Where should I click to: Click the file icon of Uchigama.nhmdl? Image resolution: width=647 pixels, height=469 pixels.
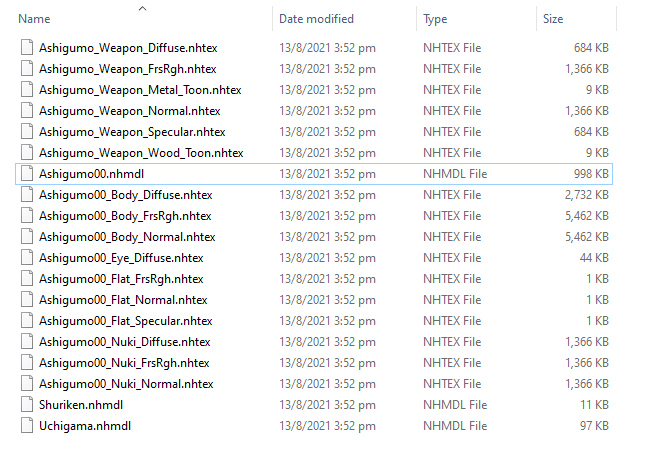coord(27,426)
